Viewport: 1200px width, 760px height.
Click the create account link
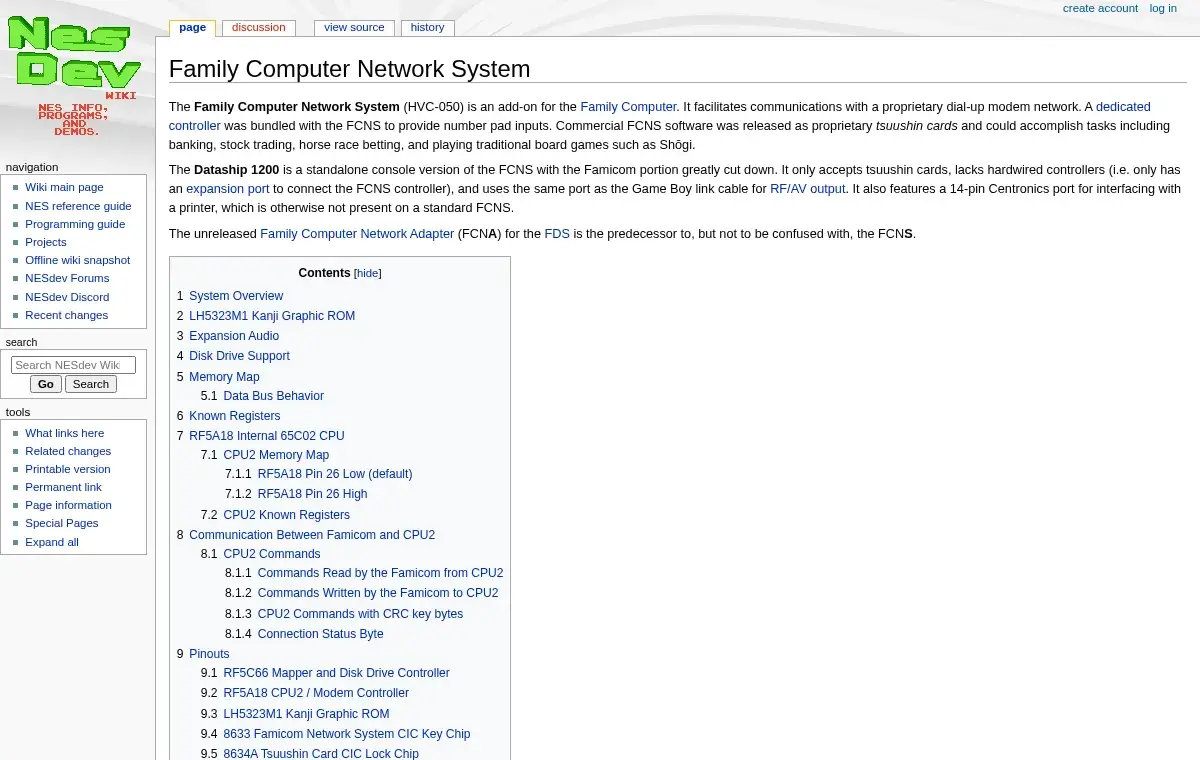tap(1100, 8)
